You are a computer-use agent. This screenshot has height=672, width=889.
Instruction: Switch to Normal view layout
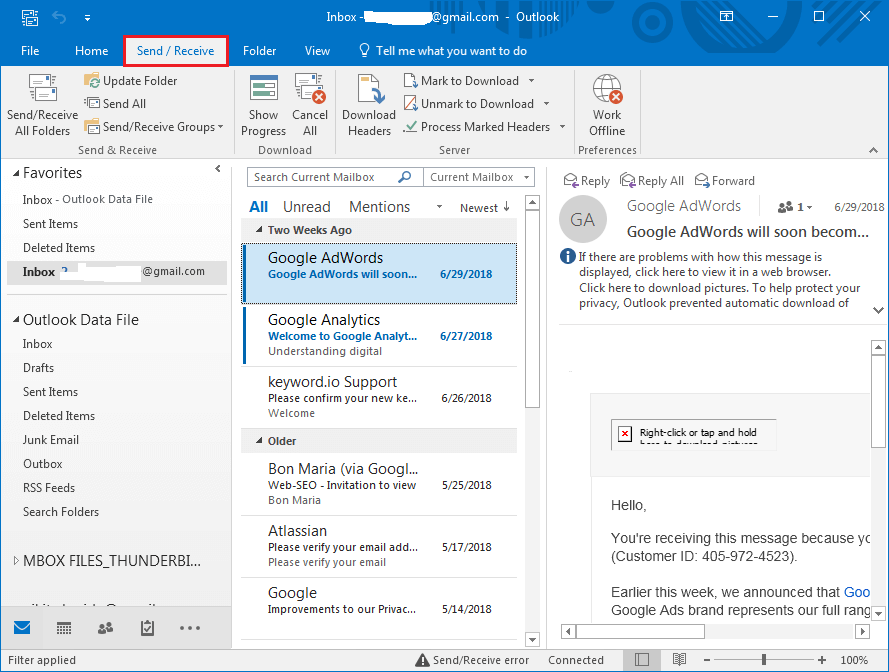pyautogui.click(x=642, y=660)
